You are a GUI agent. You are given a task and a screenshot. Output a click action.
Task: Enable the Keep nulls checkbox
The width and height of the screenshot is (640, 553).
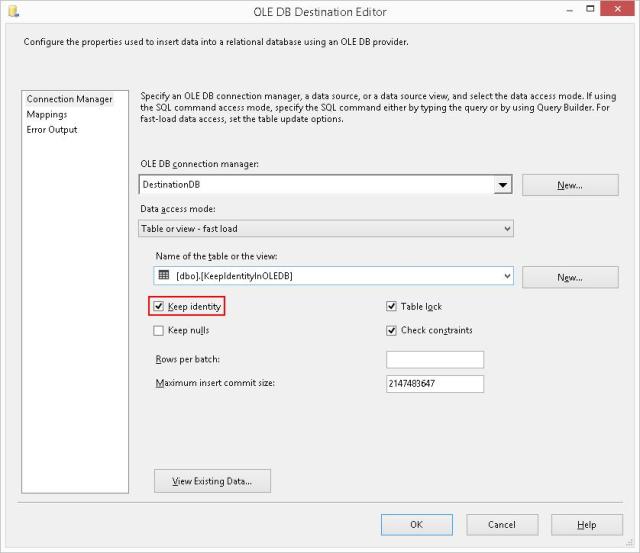(x=159, y=330)
